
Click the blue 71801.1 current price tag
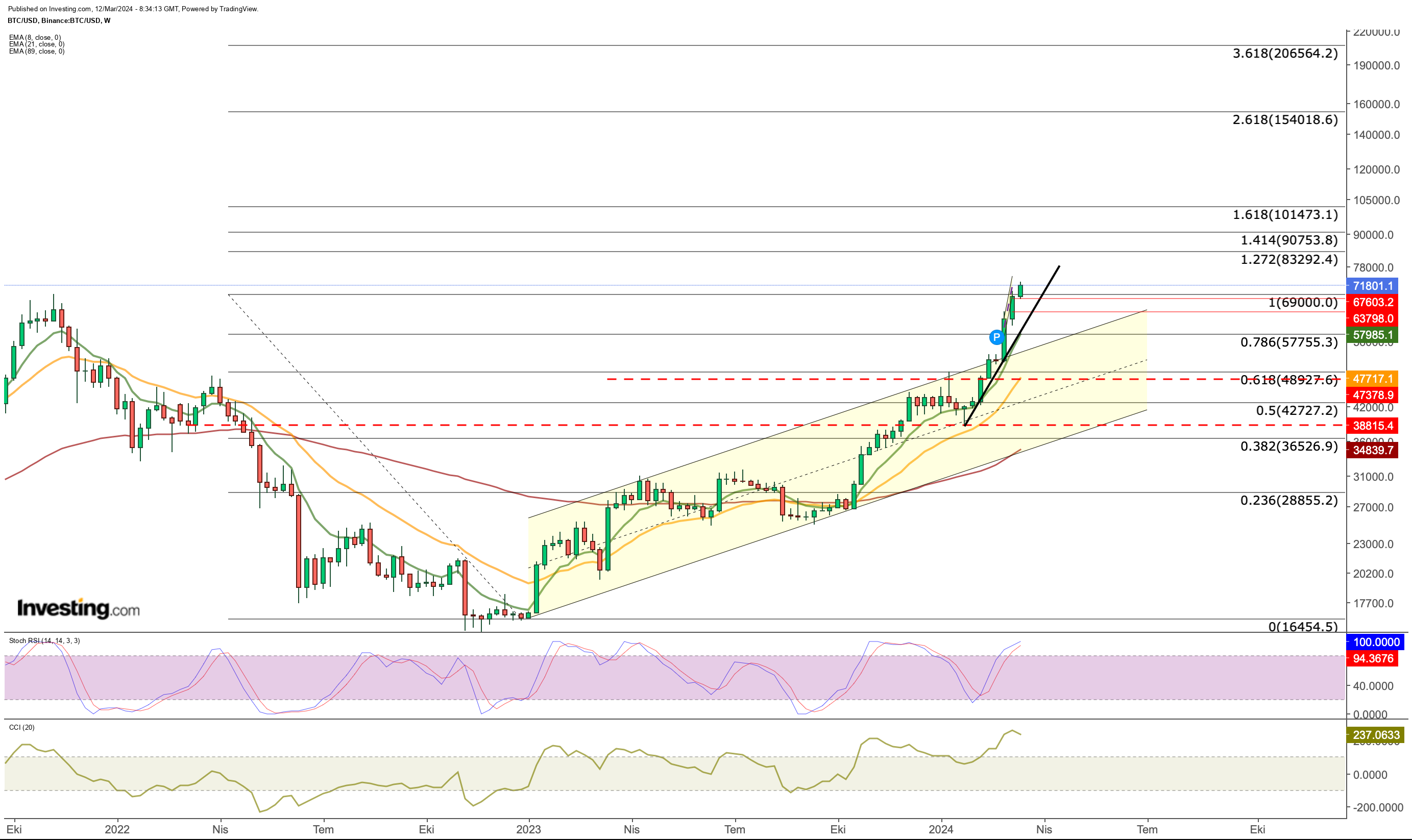(1372, 286)
